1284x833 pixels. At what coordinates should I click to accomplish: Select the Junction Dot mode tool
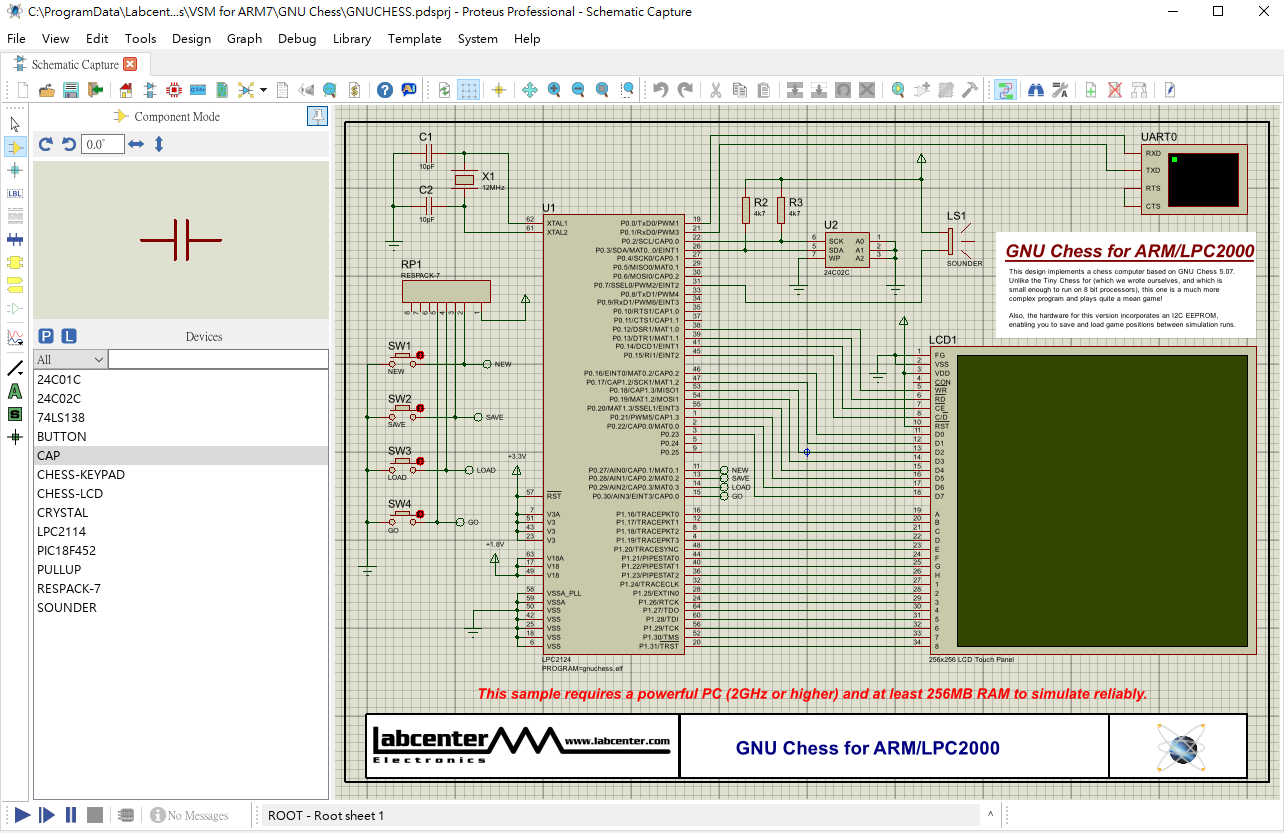click(15, 170)
